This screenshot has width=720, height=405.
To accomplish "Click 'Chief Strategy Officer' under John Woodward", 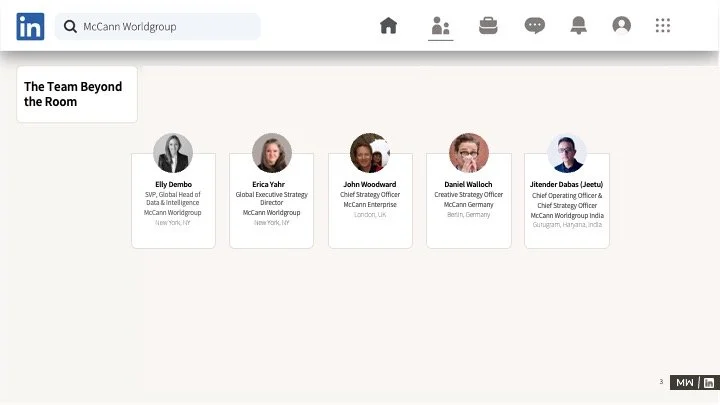I will pos(370,194).
